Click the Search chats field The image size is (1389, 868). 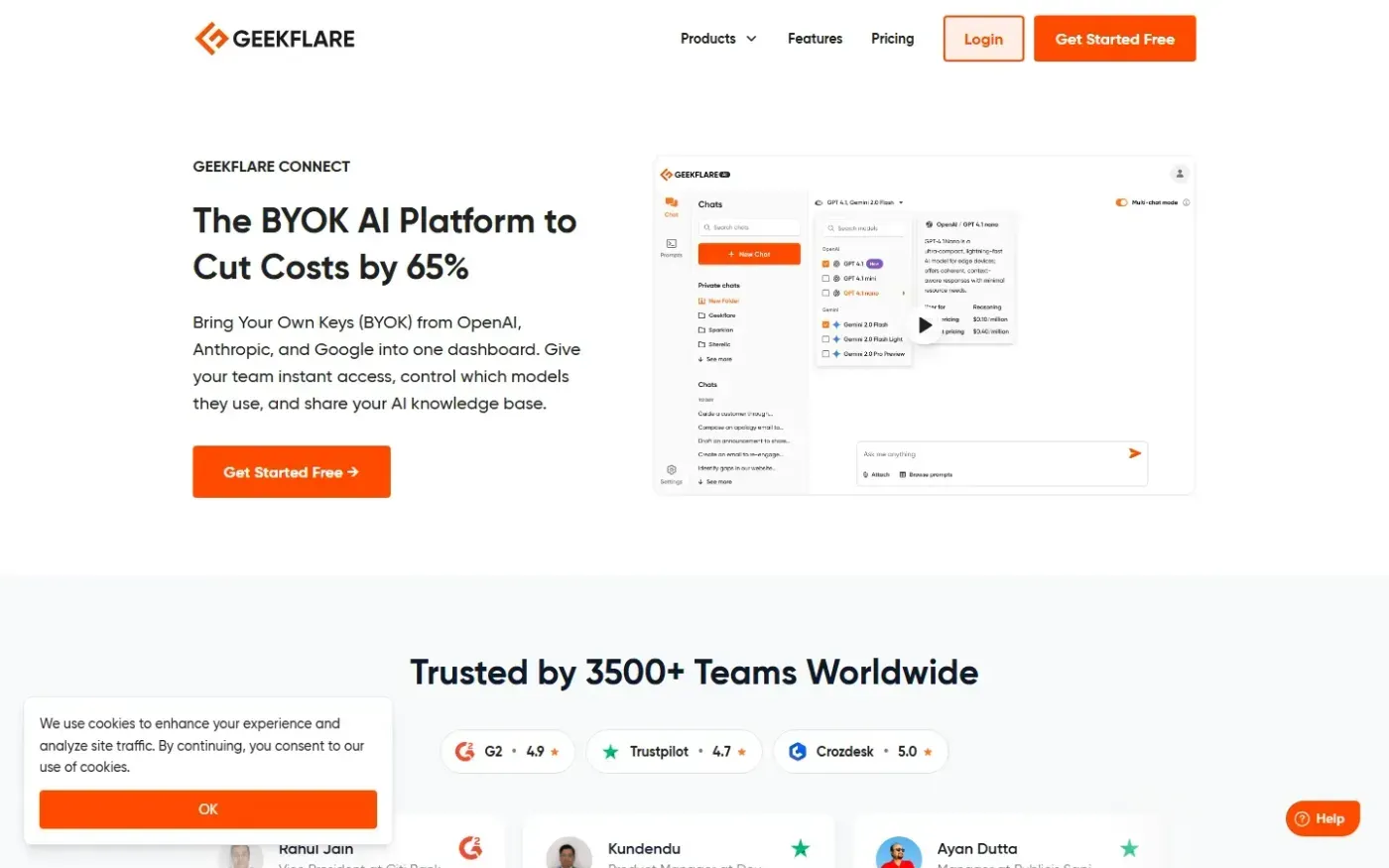[749, 227]
